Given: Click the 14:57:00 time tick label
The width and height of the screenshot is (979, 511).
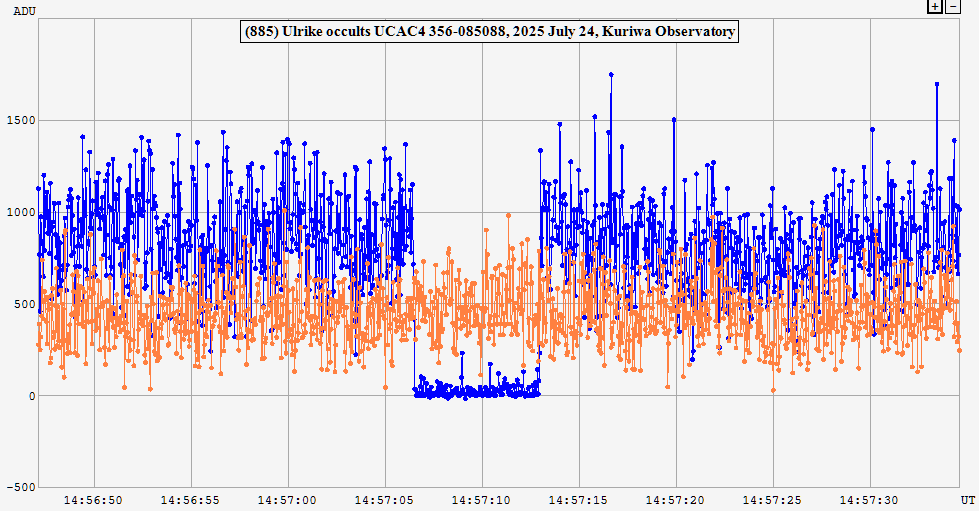Looking at the screenshot, I should coord(288,499).
